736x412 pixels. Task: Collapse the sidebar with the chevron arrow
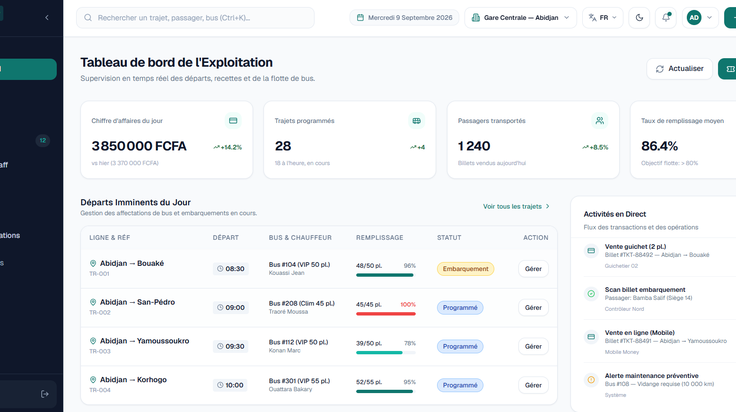(47, 18)
